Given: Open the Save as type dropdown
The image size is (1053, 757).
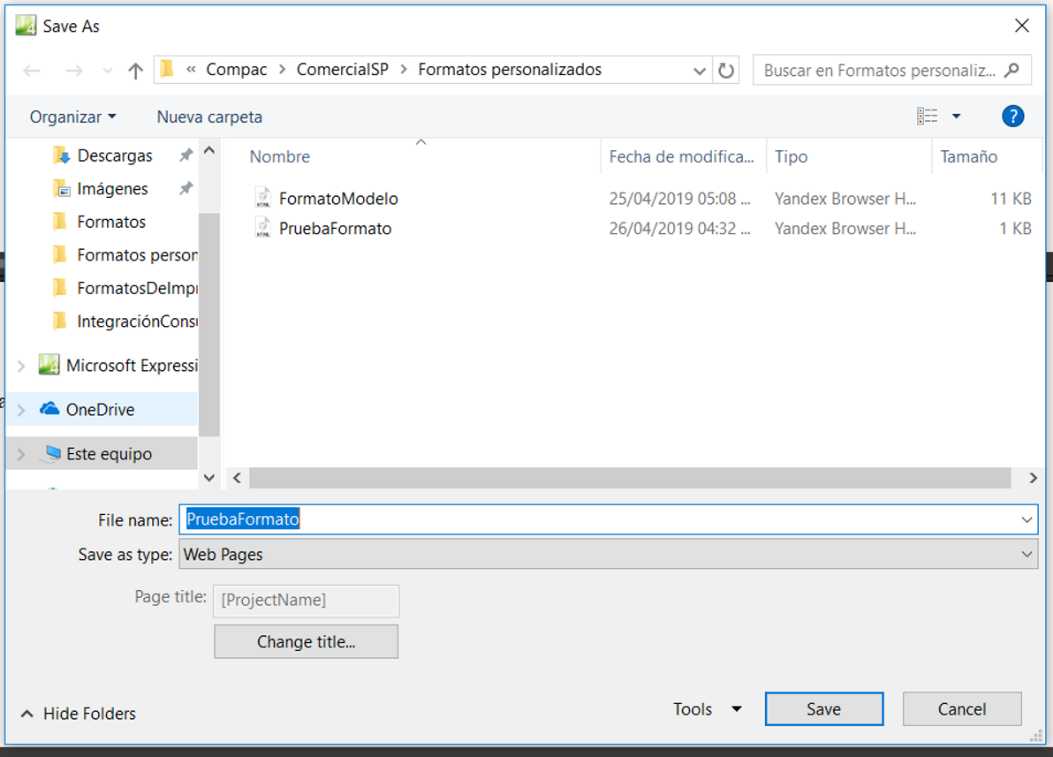Looking at the screenshot, I should pos(1027,554).
